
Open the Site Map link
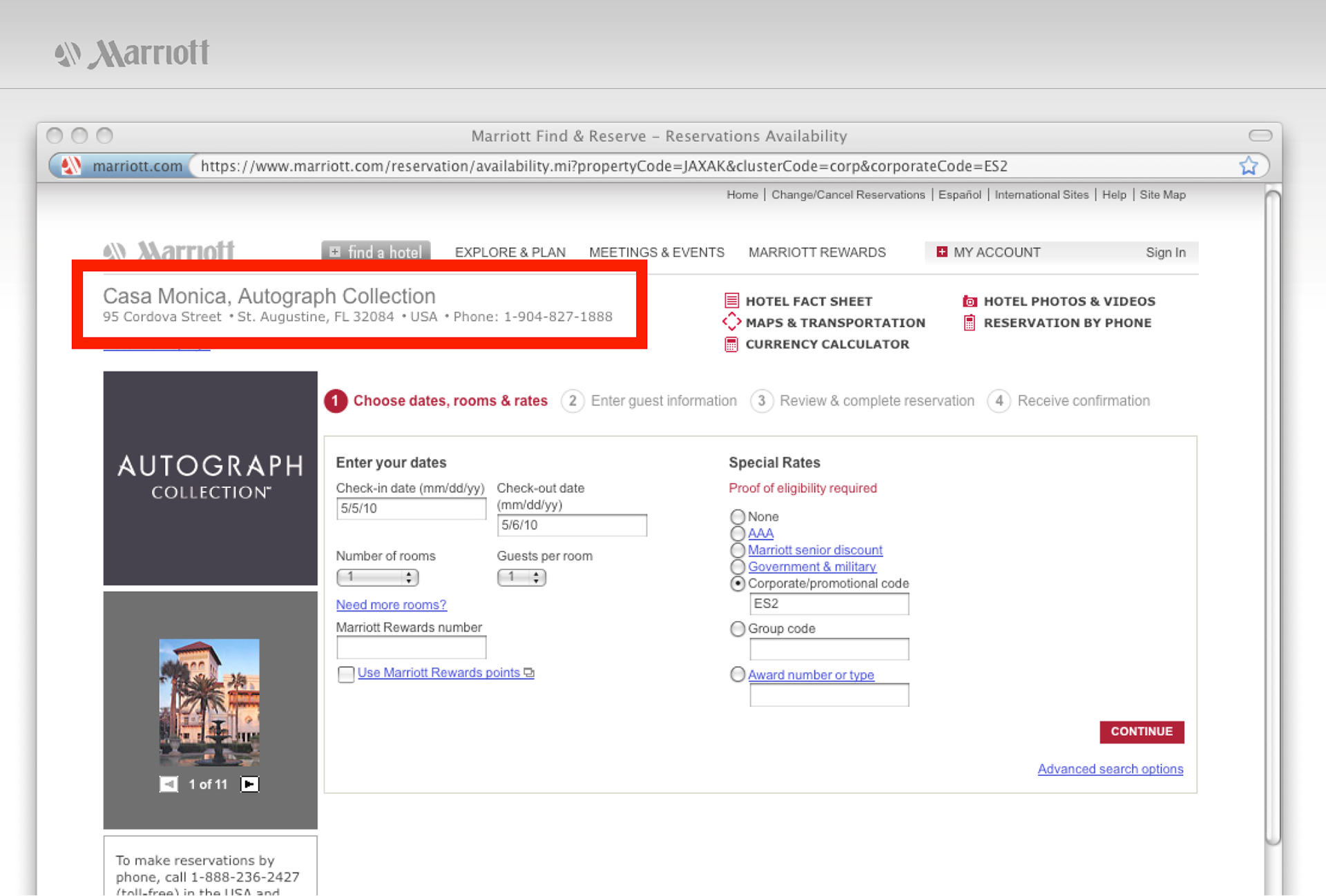(1162, 195)
